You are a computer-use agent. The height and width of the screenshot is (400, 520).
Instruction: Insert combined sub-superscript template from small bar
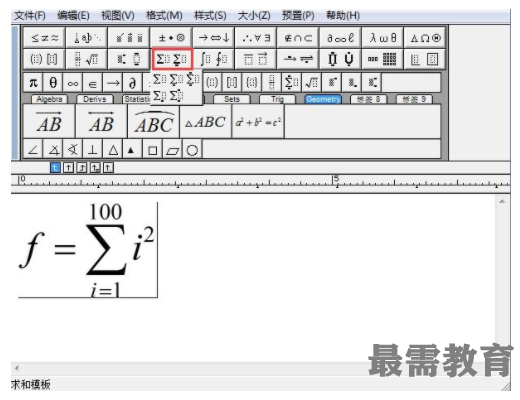click(x=372, y=82)
